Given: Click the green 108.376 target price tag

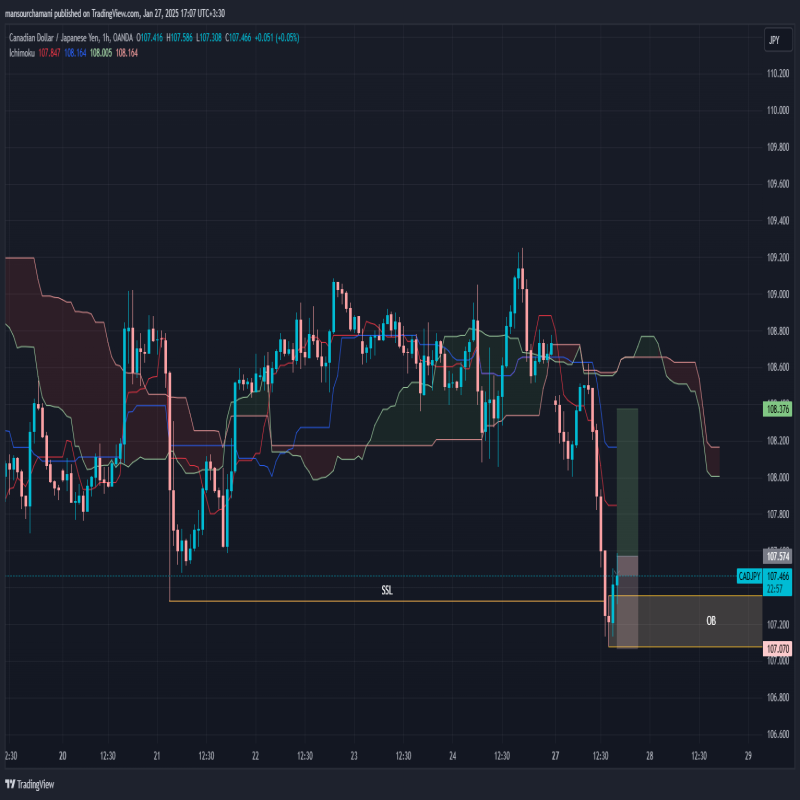Looking at the screenshot, I should (776, 408).
